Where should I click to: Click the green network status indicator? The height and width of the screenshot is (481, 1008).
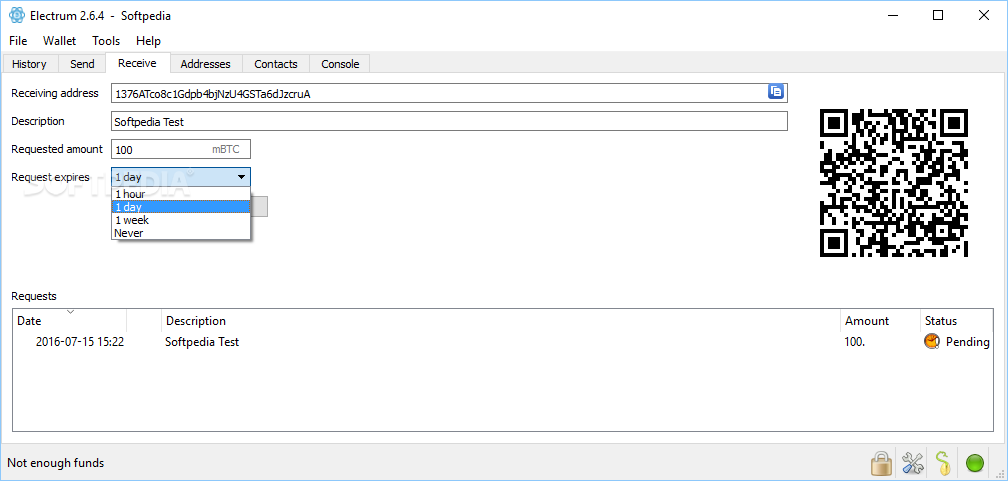tap(975, 462)
